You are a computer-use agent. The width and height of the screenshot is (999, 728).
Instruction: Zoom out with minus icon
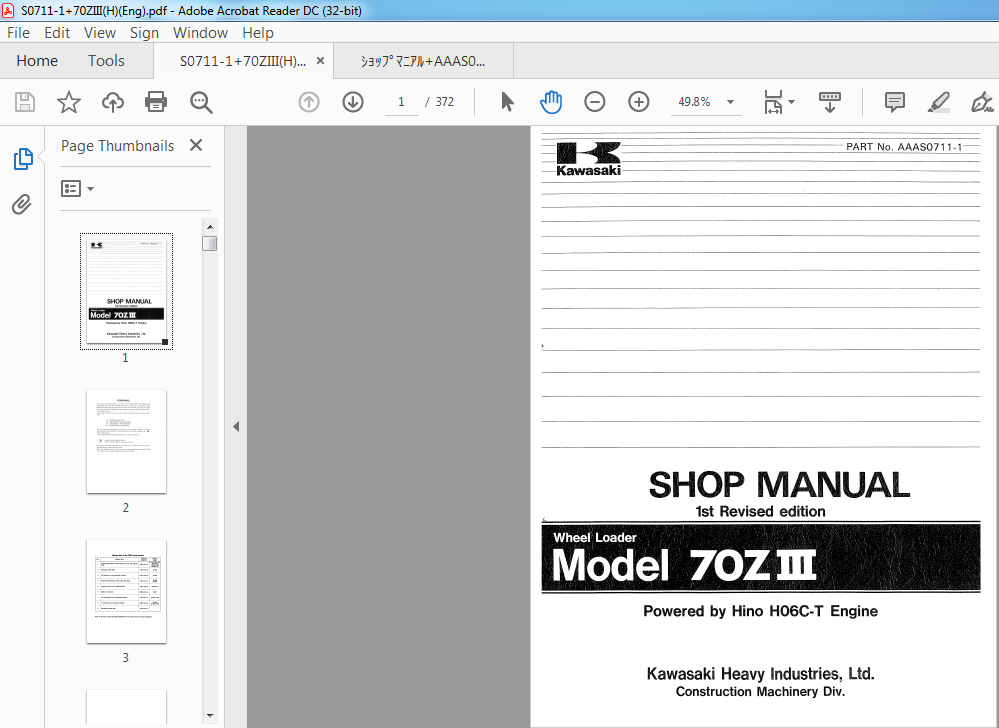(x=594, y=102)
